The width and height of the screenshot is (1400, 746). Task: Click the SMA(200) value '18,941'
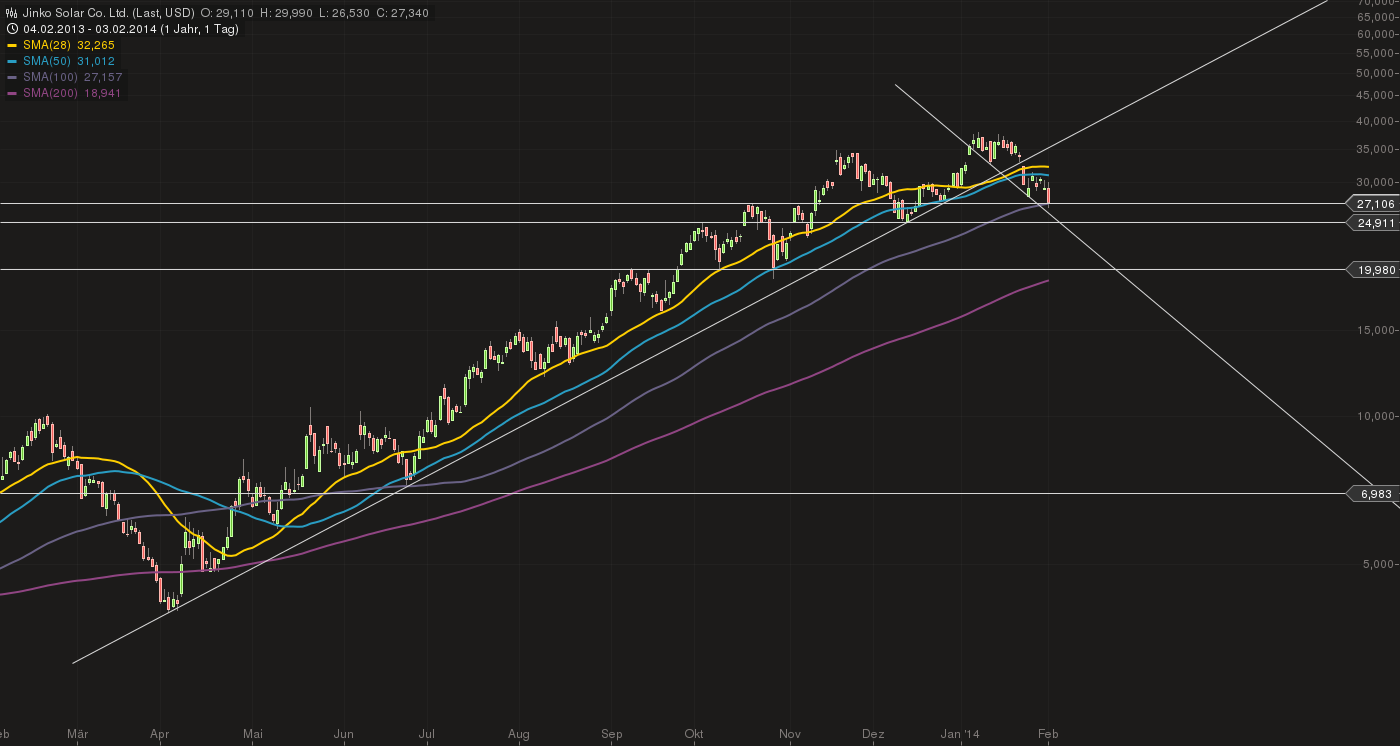[x=103, y=93]
